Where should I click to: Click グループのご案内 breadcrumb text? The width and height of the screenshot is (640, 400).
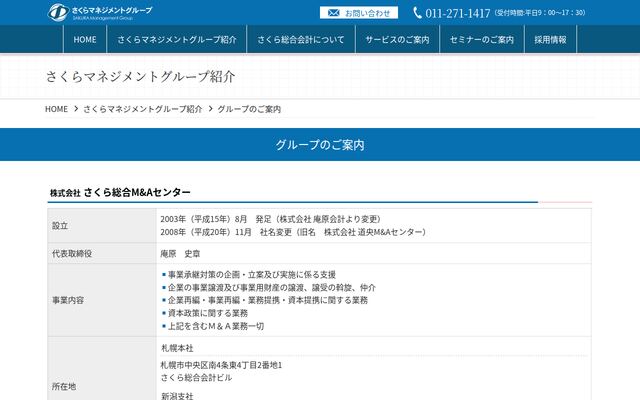(x=249, y=109)
